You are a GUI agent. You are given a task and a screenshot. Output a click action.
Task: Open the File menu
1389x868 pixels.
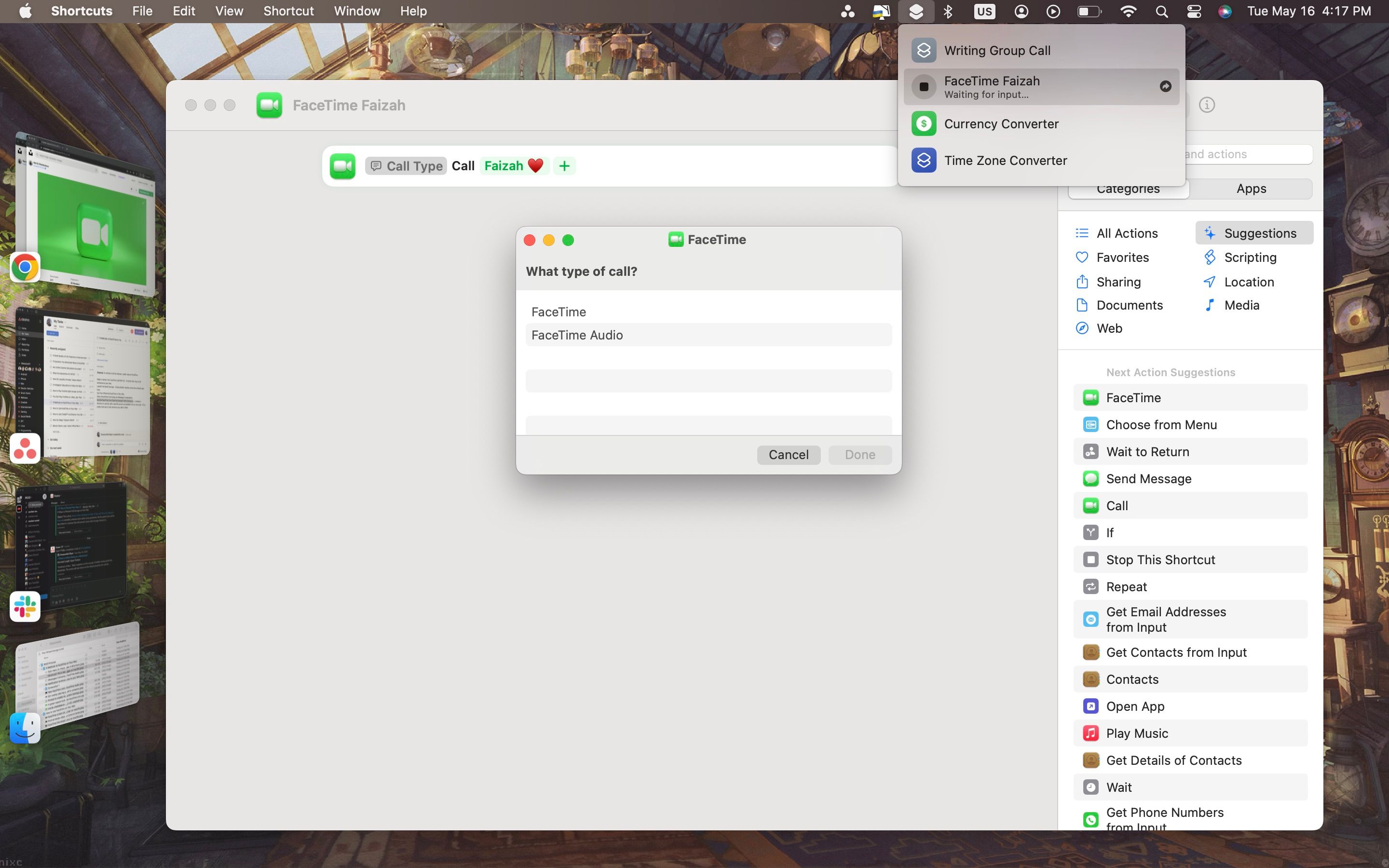(x=142, y=12)
